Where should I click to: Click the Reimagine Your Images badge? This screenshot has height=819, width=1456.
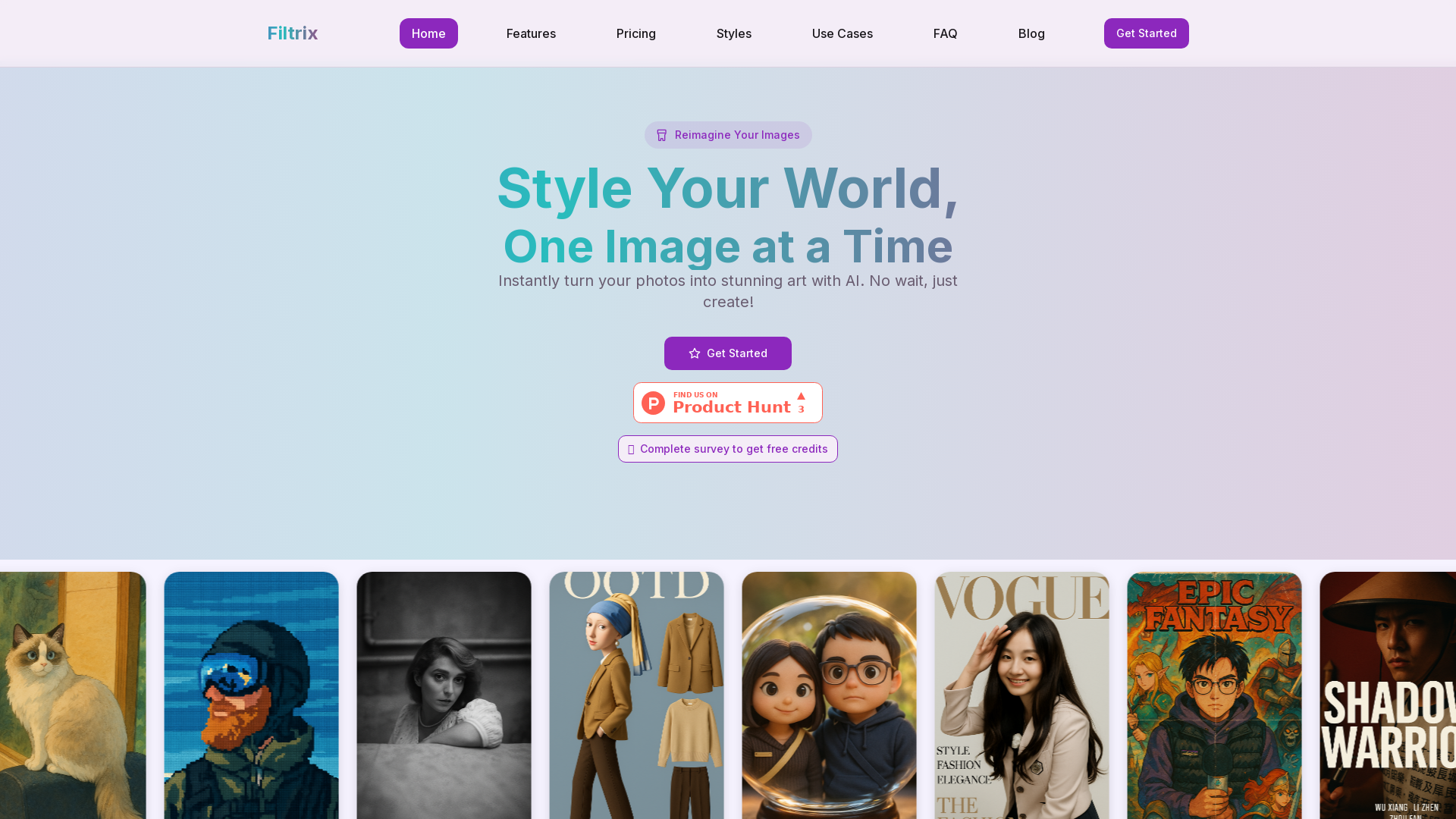(x=728, y=135)
